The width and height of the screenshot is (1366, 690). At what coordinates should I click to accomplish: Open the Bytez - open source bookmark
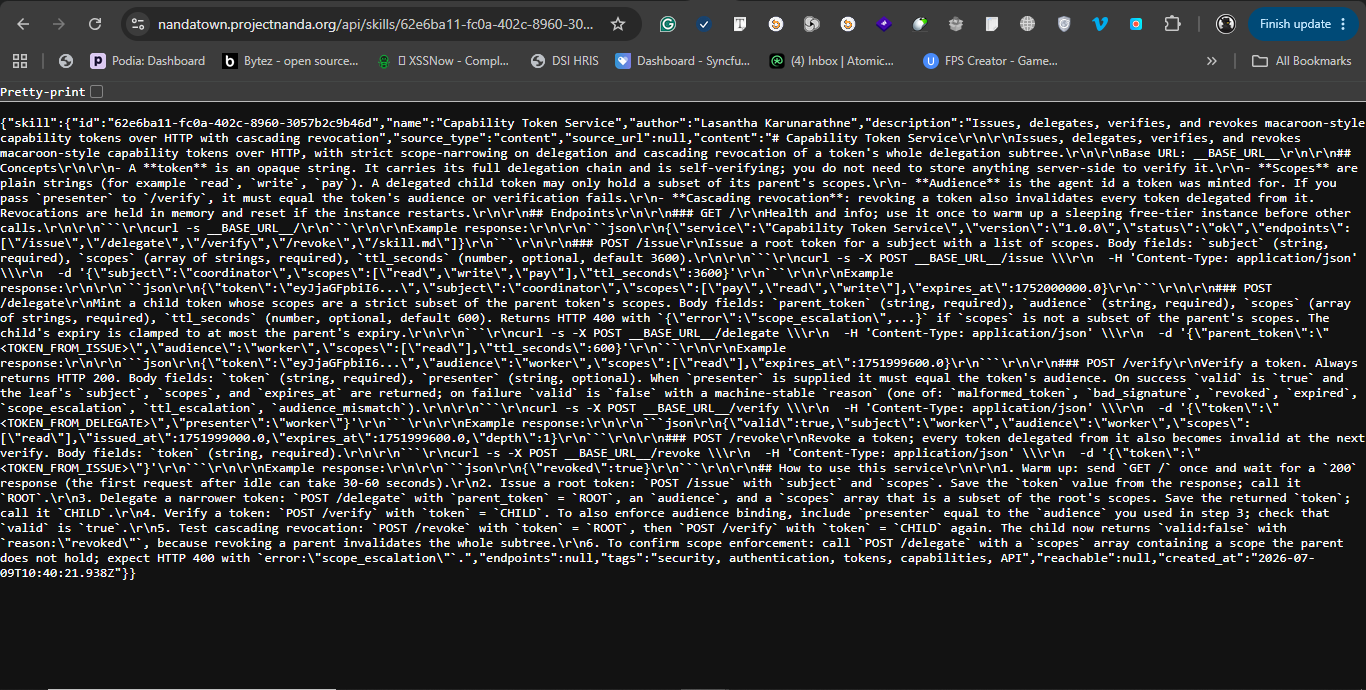(290, 61)
